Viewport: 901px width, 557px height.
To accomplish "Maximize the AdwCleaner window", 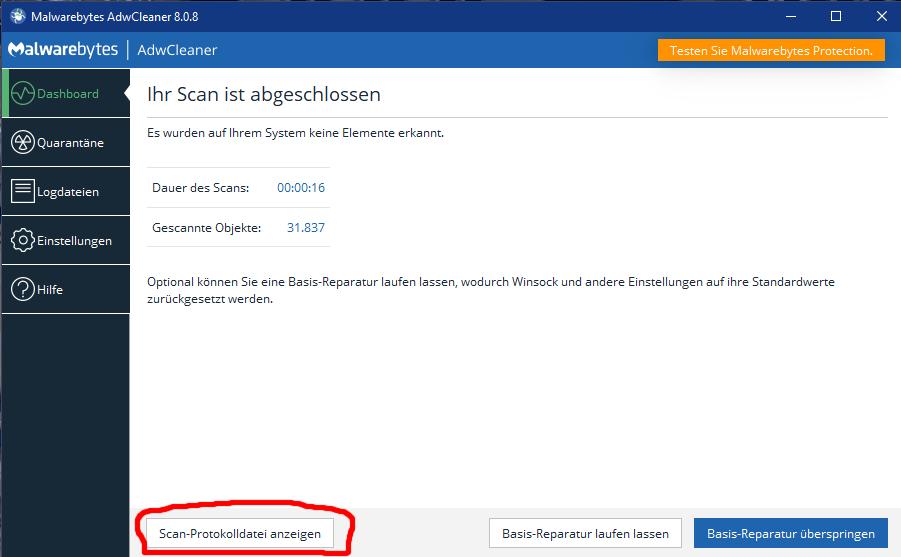I will click(836, 16).
